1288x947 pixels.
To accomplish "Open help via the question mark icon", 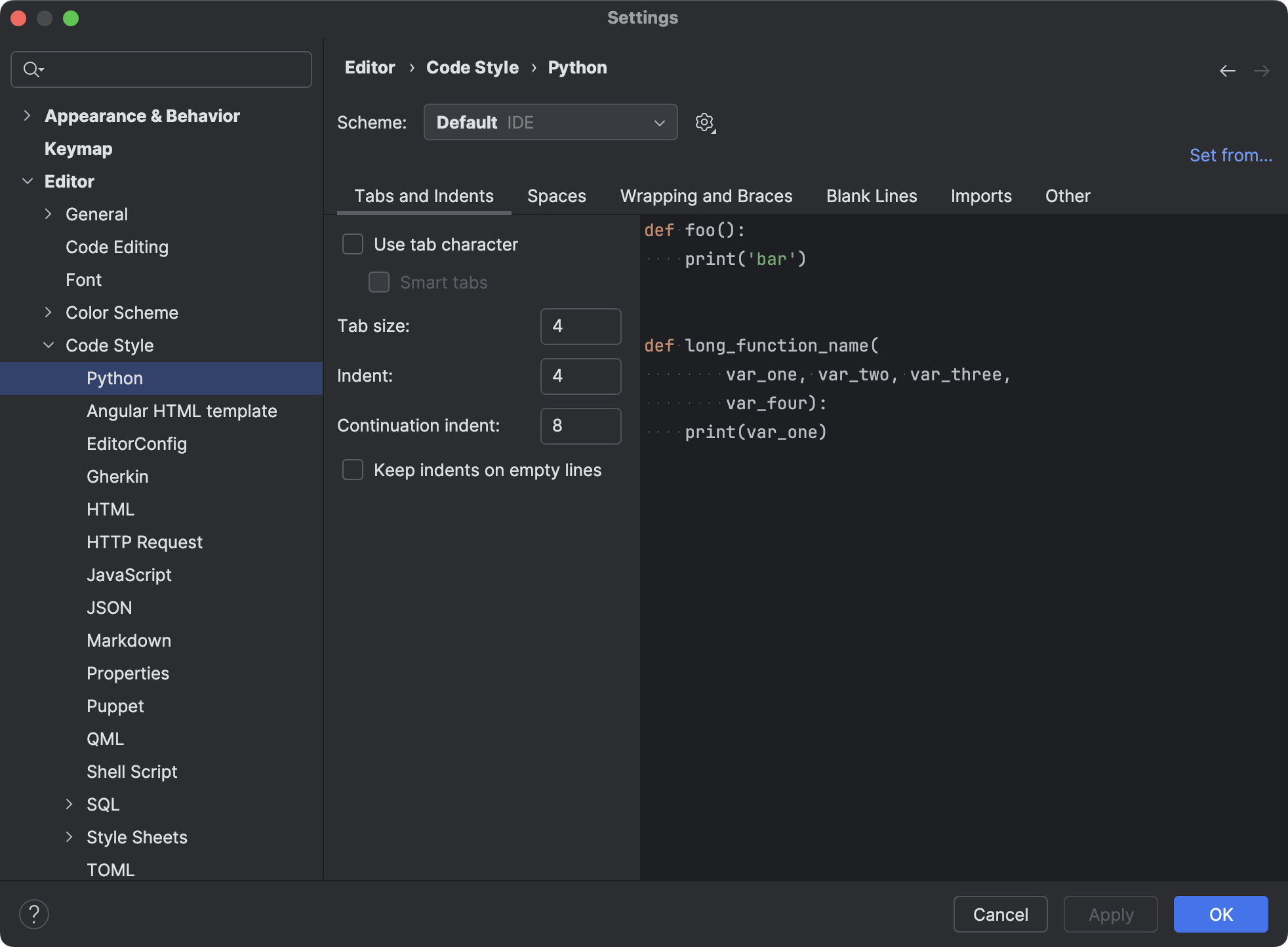I will point(33,913).
